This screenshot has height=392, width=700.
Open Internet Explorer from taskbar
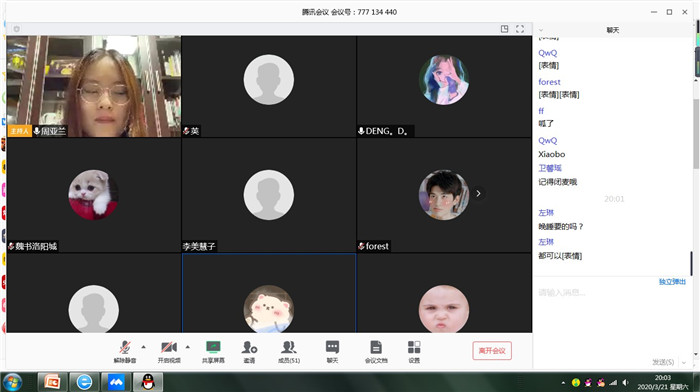pyautogui.click(x=84, y=382)
